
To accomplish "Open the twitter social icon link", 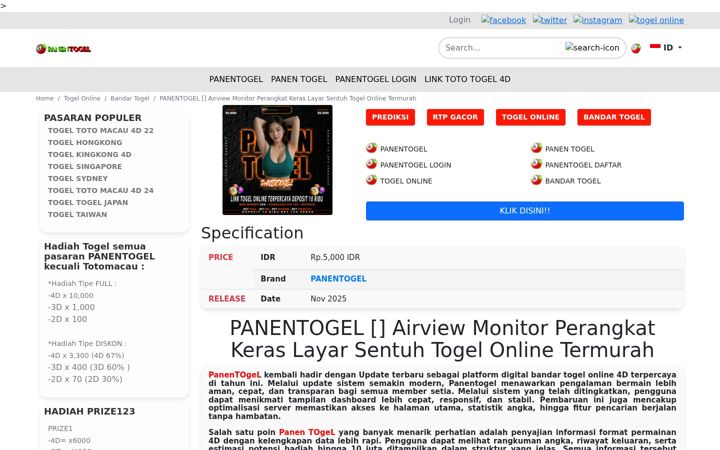I will pyautogui.click(x=550, y=20).
